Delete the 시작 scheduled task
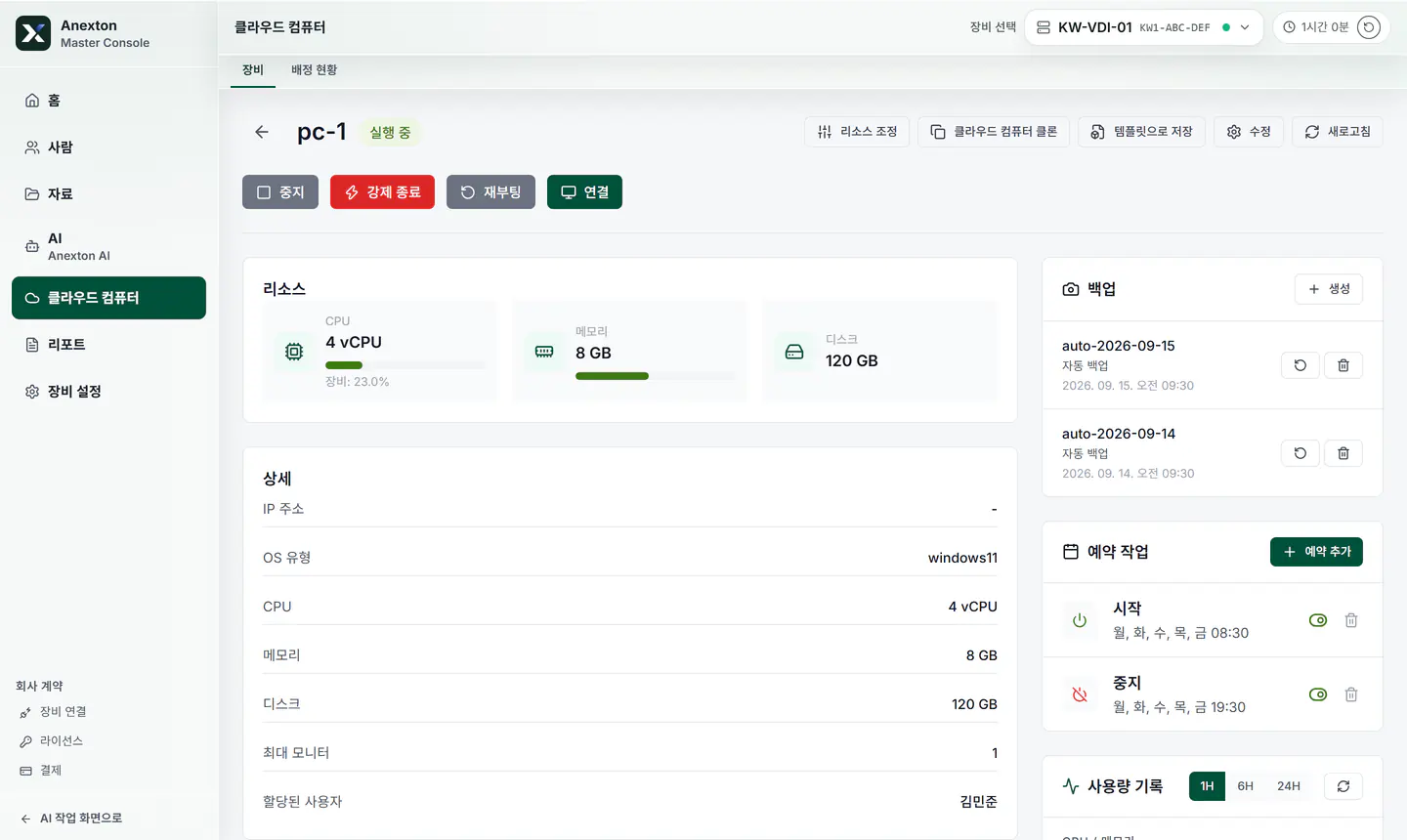Viewport: 1407px width, 840px height. click(1351, 620)
